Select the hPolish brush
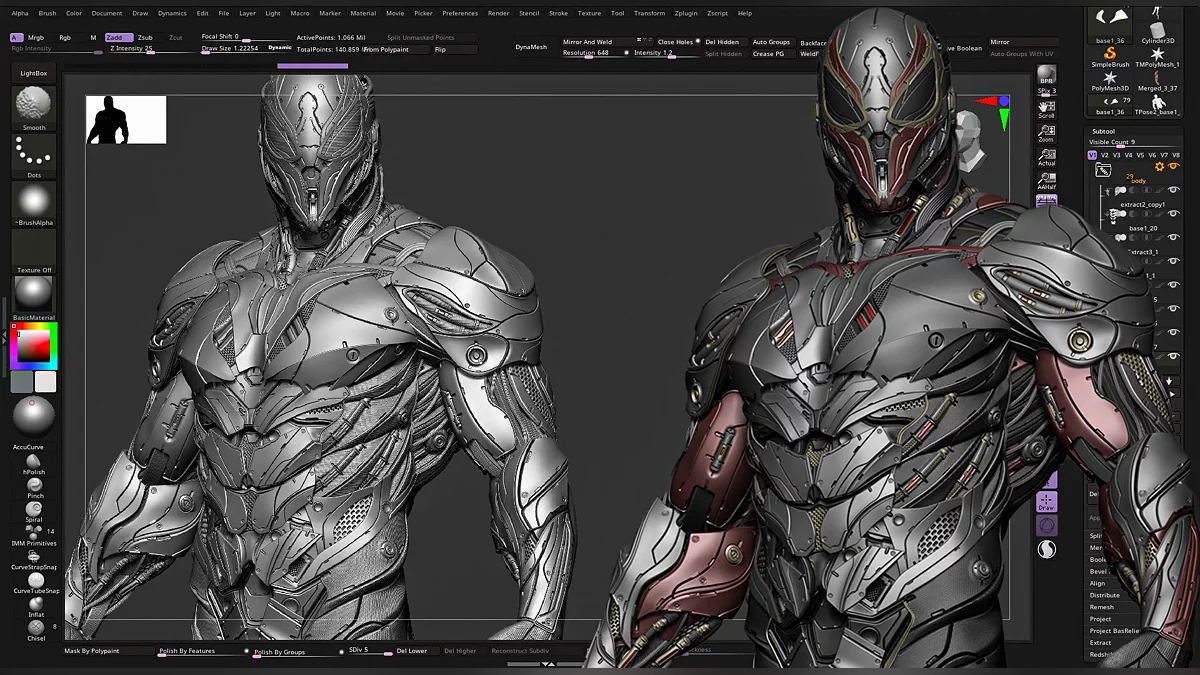1200x675 pixels. (34, 462)
